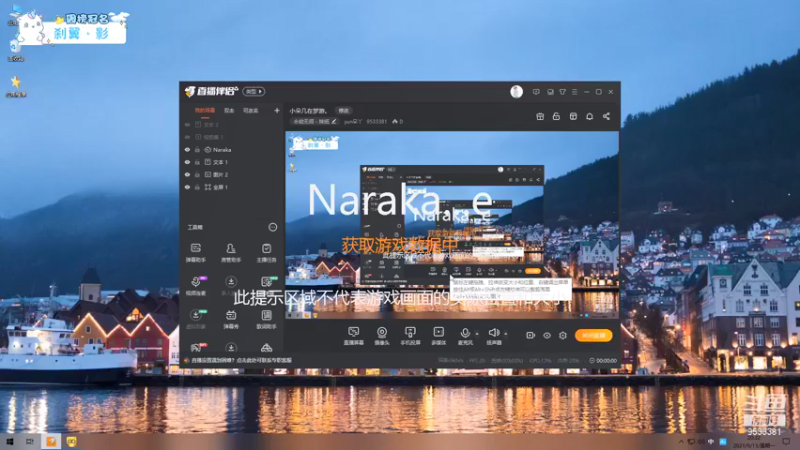Screen dimensions: 800x450
Task: Toggle preview eye icon in bottom bar
Action: 547,335
